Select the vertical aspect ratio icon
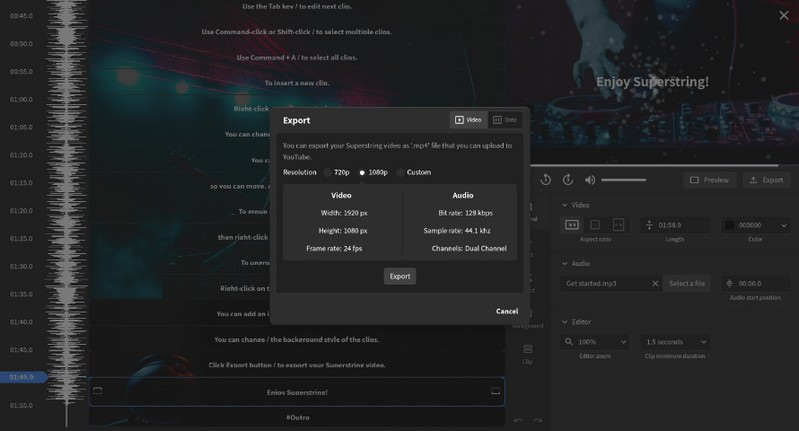 (618, 225)
